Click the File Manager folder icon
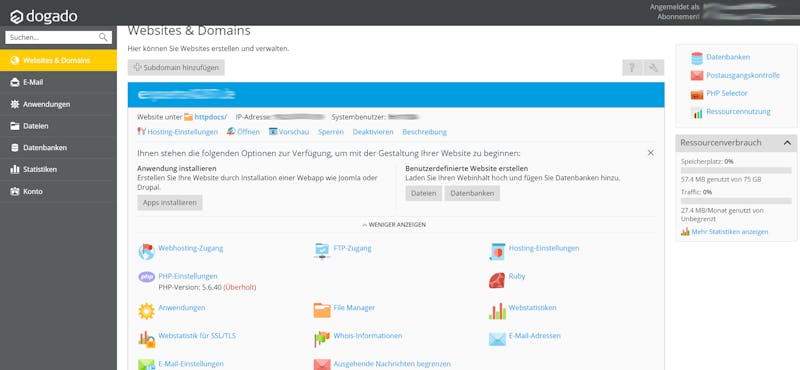 (321, 310)
